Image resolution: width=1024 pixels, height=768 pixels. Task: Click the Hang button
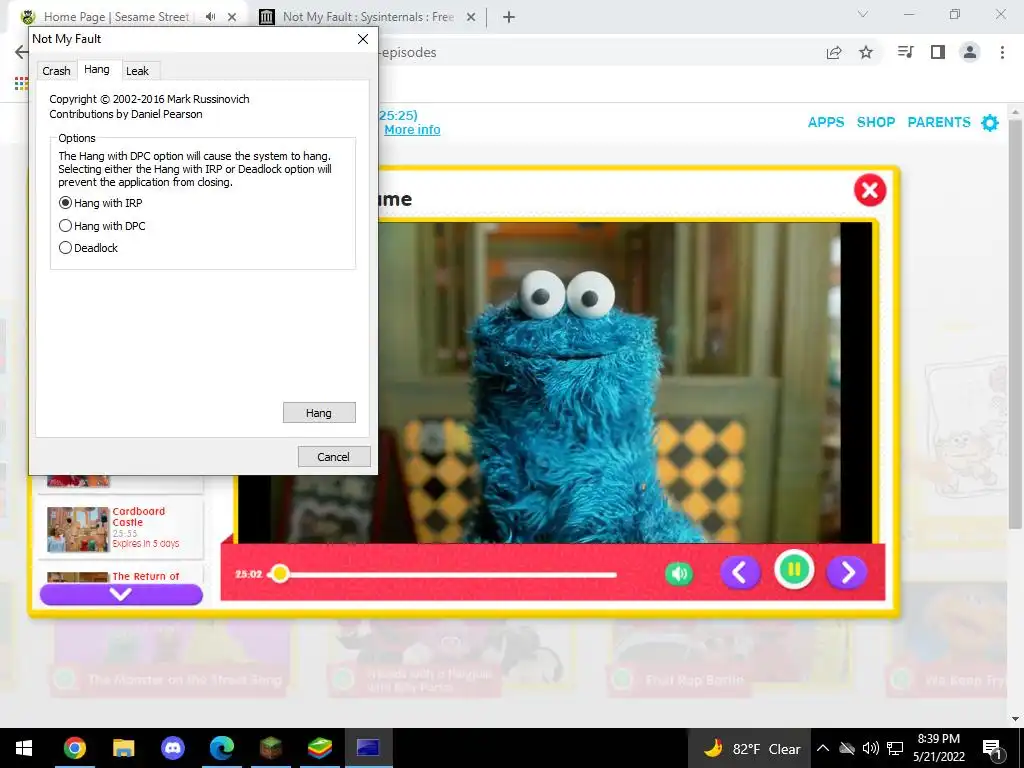[x=319, y=413]
